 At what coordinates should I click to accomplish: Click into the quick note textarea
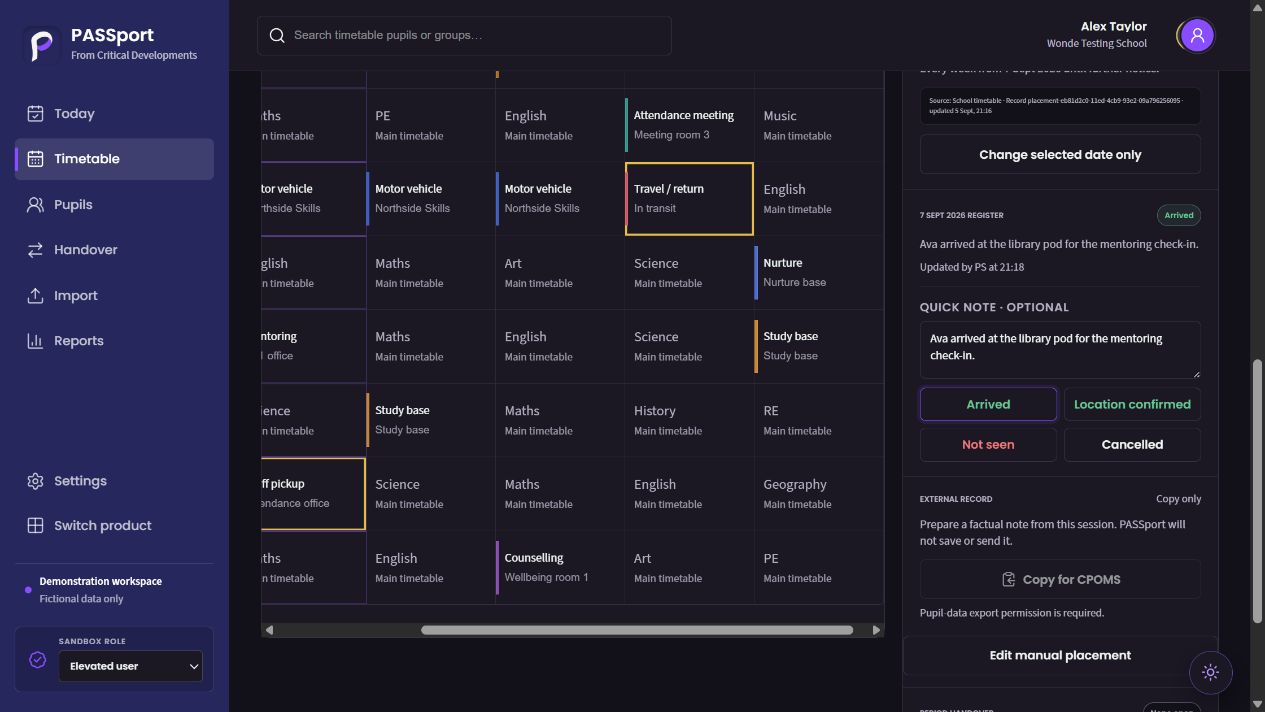coord(1060,350)
